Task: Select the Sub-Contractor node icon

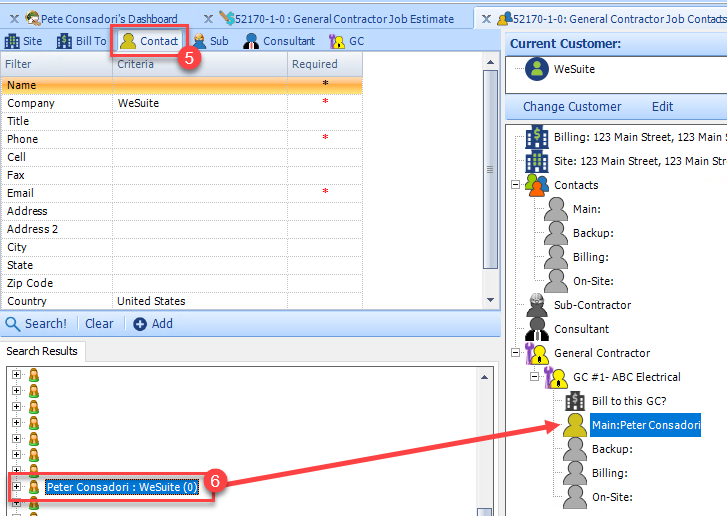Action: pos(537,305)
